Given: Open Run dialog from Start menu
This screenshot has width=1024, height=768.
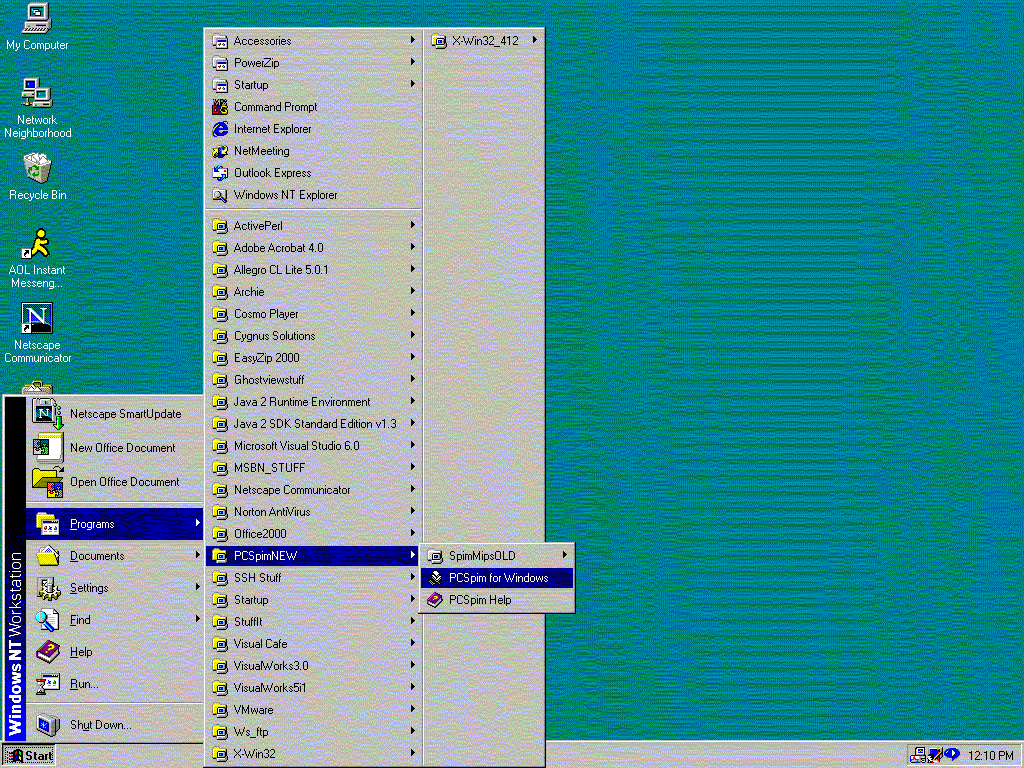Looking at the screenshot, I should point(84,684).
